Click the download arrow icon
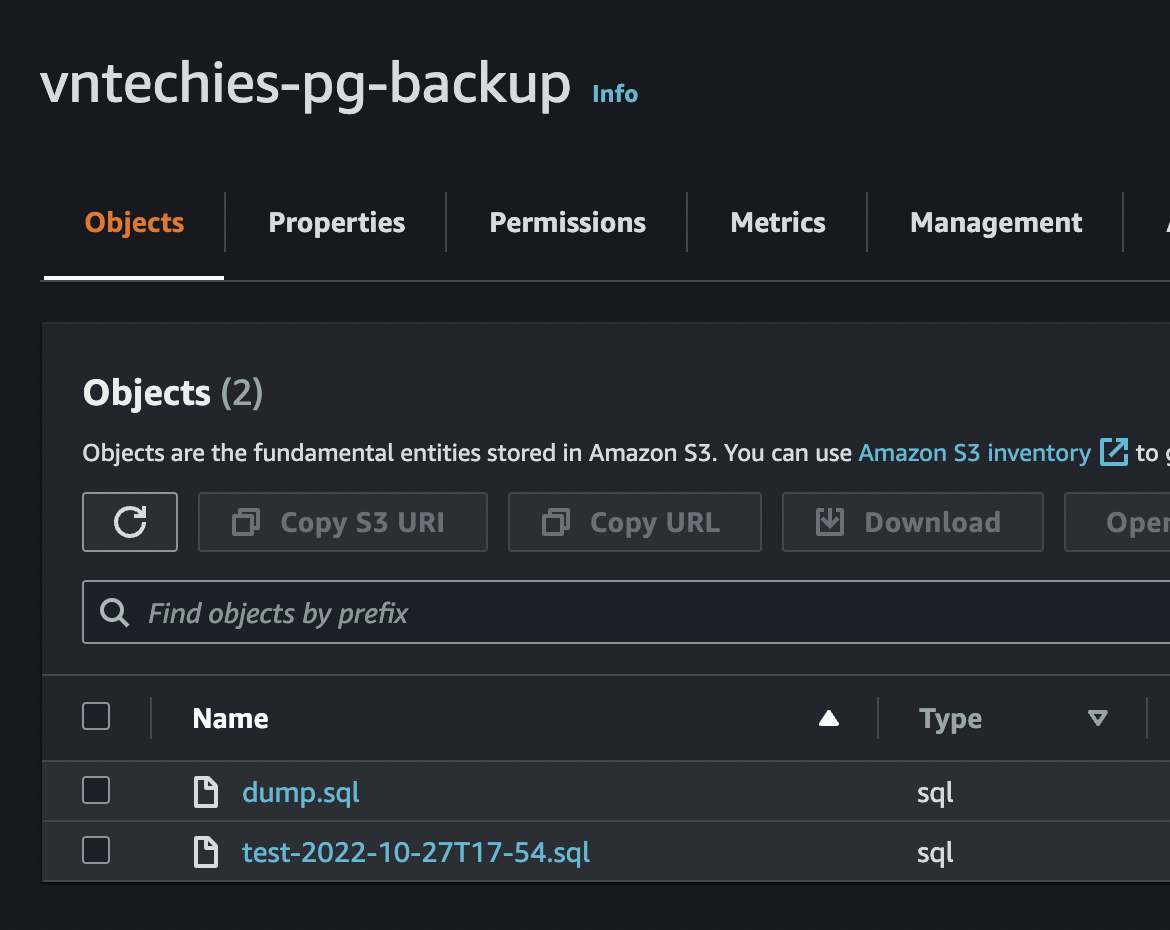The image size is (1170, 930). (829, 522)
